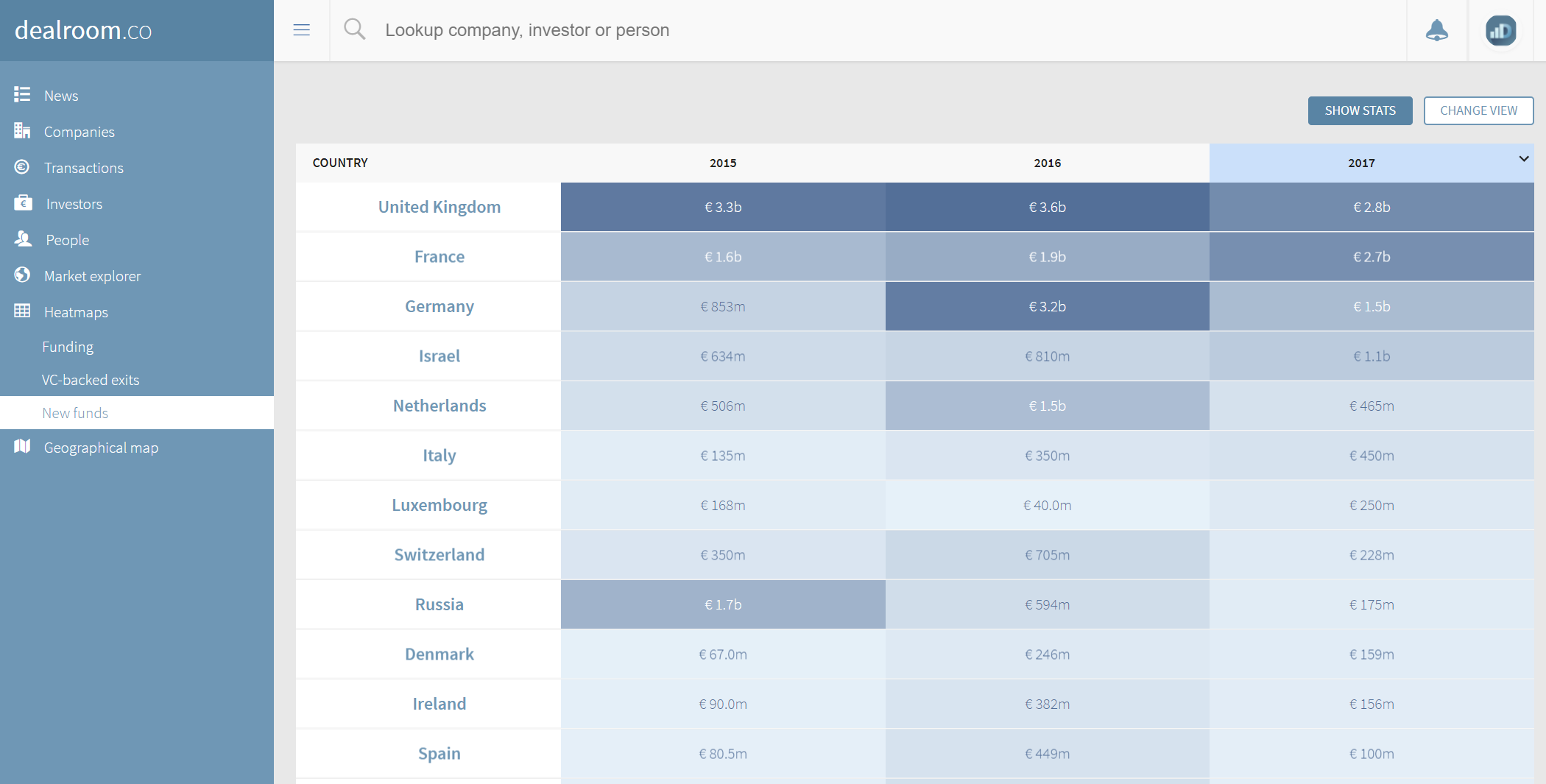Collapse the Heatmaps sidebar section

click(76, 312)
